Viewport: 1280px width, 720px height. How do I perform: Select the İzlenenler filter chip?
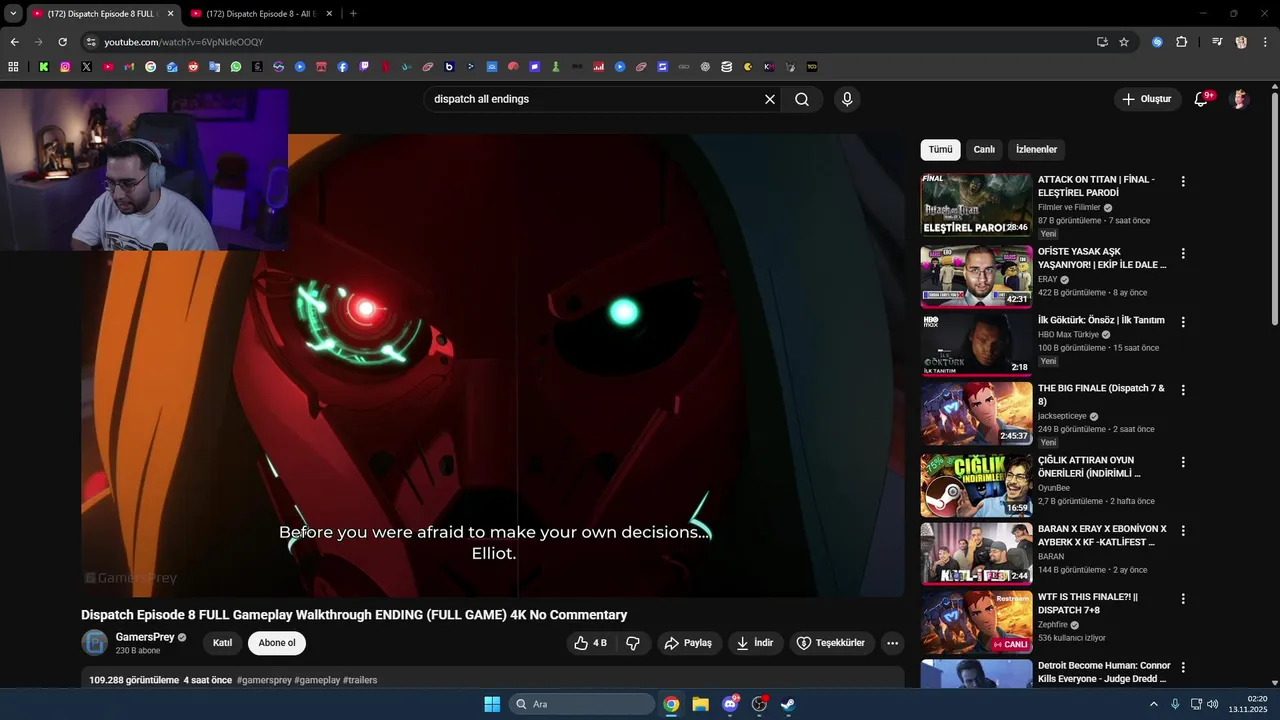(x=1036, y=150)
